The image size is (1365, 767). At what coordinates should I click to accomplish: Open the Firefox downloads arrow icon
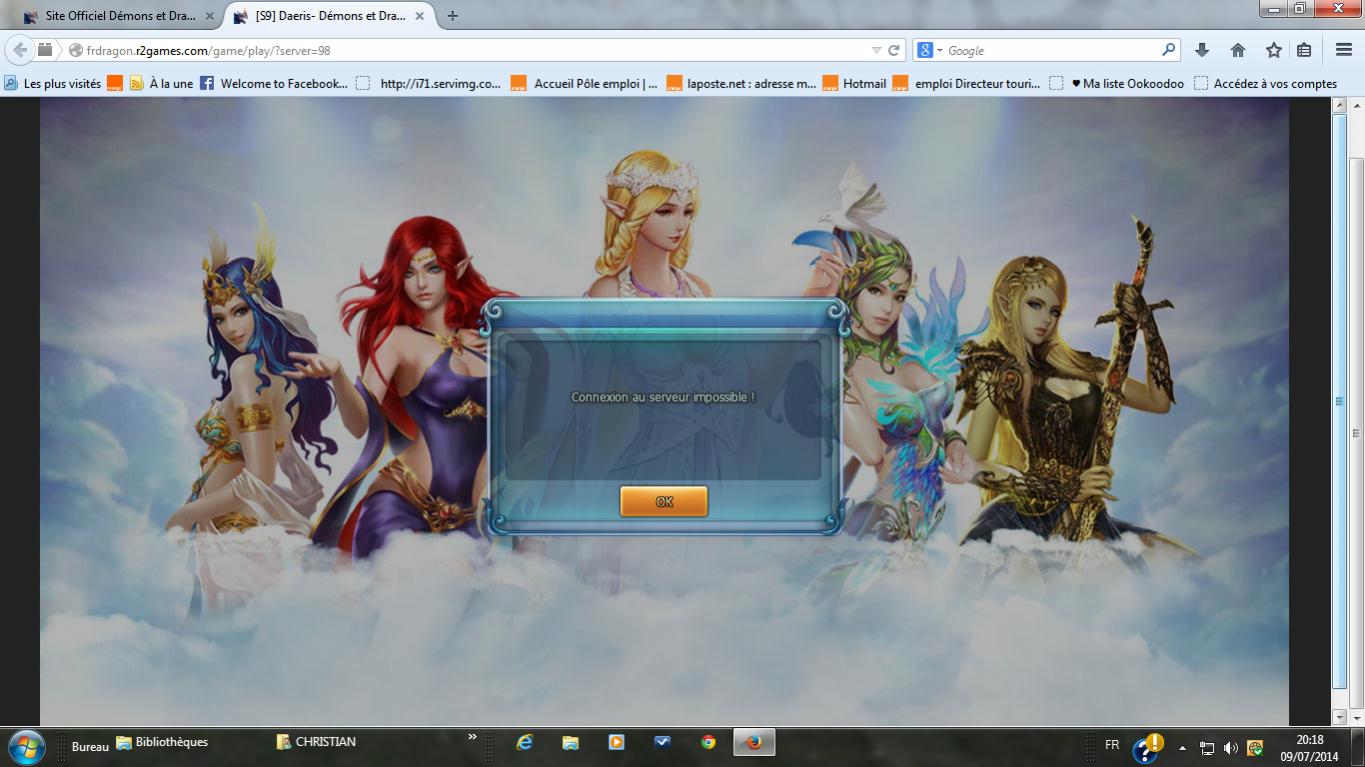click(1202, 50)
